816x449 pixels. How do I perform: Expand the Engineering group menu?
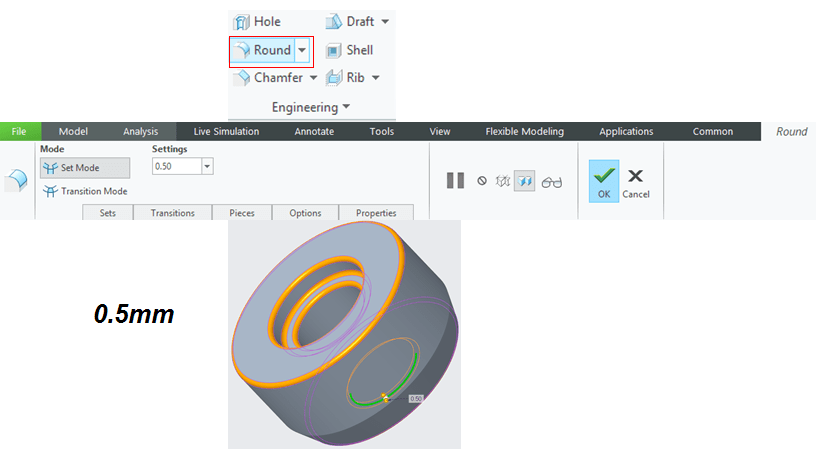tap(311, 106)
